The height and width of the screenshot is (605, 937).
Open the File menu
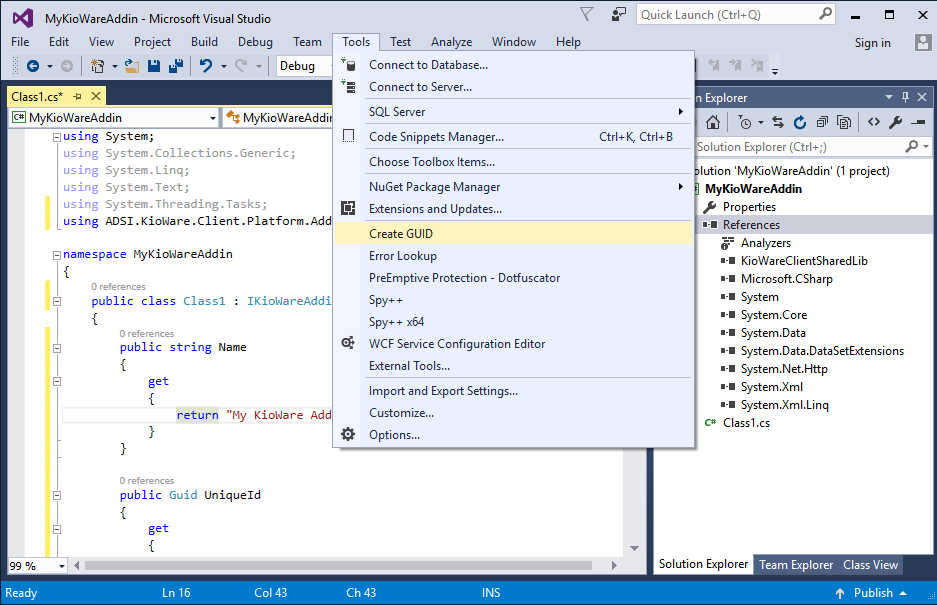point(20,42)
